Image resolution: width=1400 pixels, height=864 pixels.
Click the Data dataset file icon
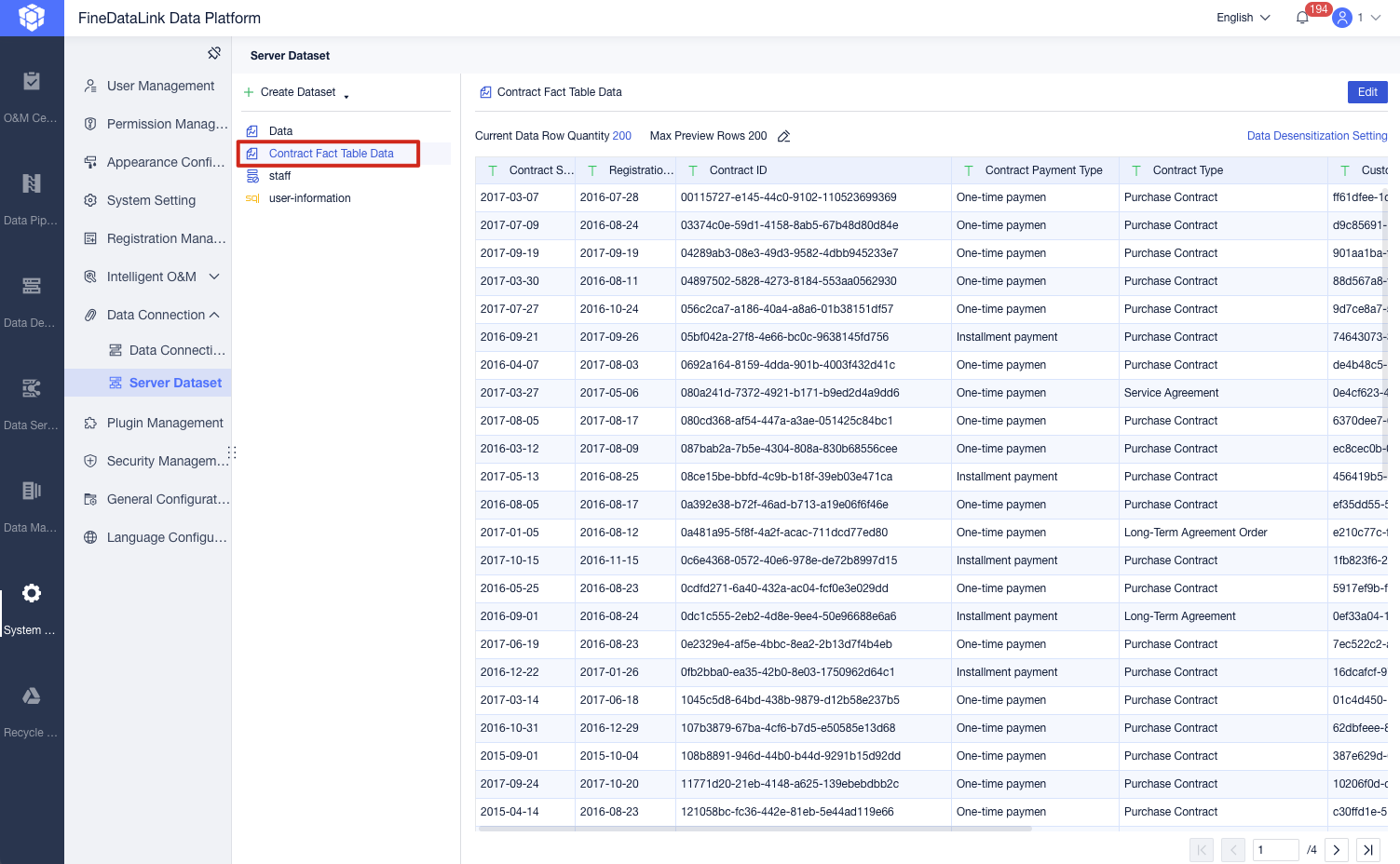pyautogui.click(x=252, y=131)
